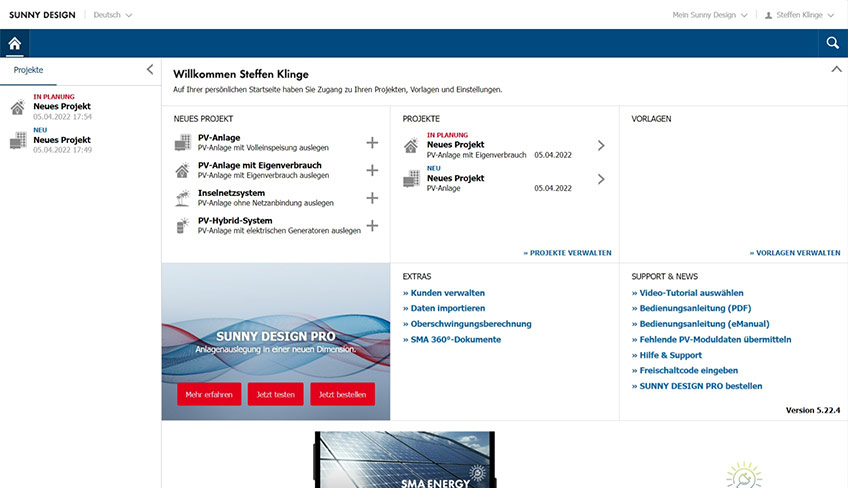Add PV-Hybrid-System with plus icon
This screenshot has width=848, height=488.
pyautogui.click(x=372, y=226)
